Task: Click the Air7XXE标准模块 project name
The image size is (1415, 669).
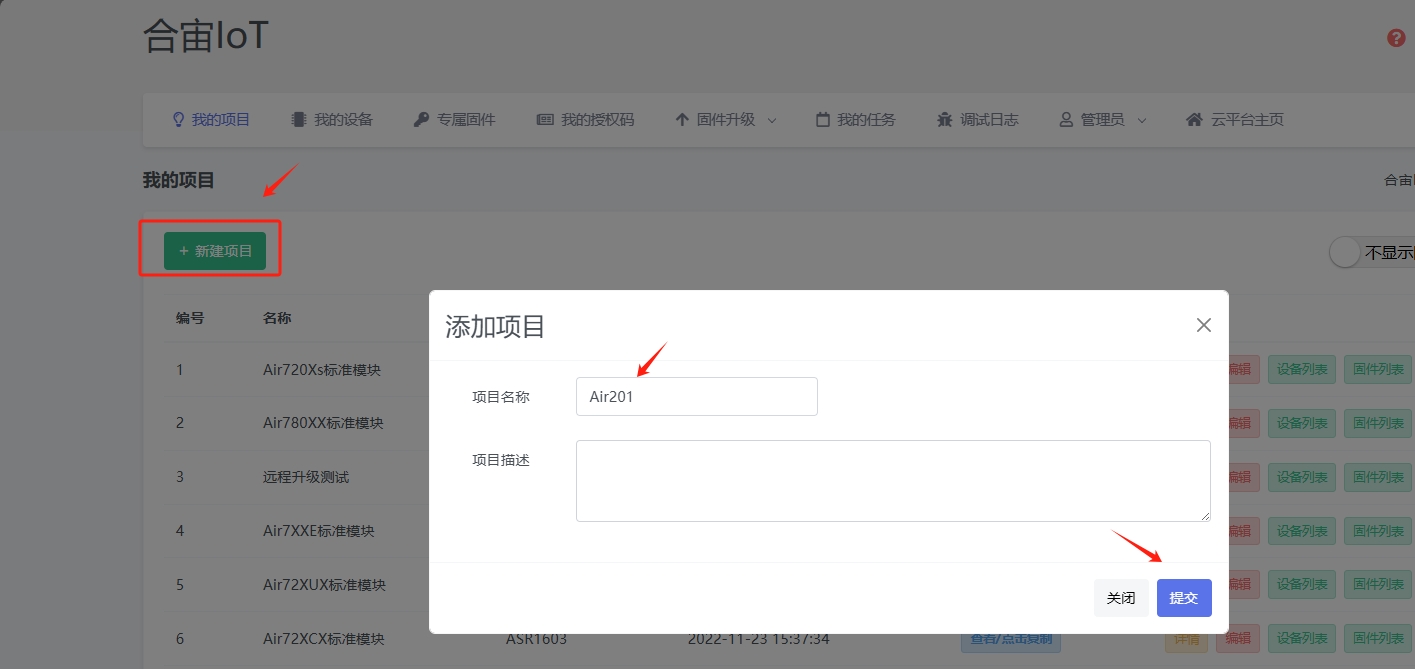Action: click(319, 531)
